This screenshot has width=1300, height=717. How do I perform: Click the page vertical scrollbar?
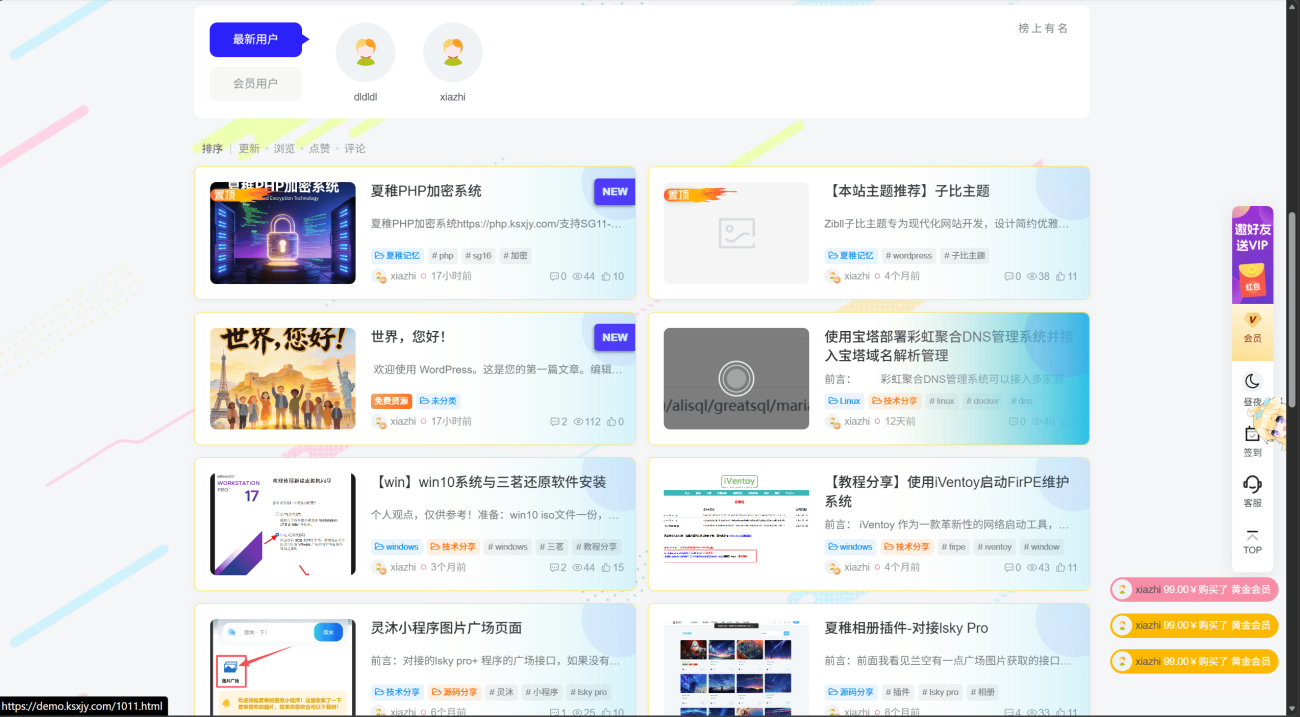(x=1291, y=300)
